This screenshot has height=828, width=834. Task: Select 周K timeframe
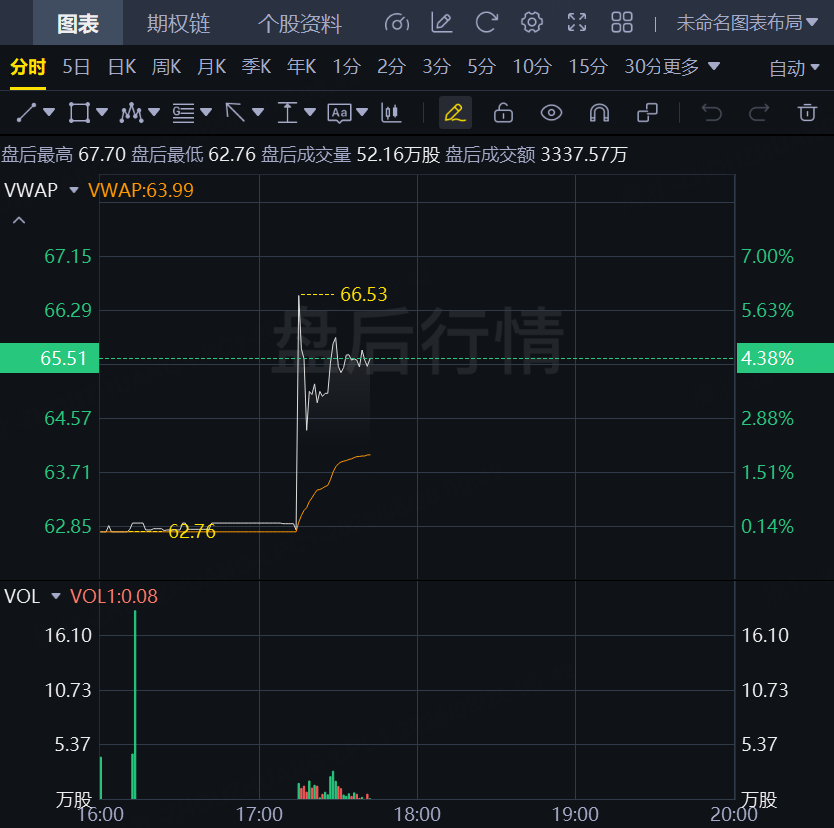click(166, 67)
